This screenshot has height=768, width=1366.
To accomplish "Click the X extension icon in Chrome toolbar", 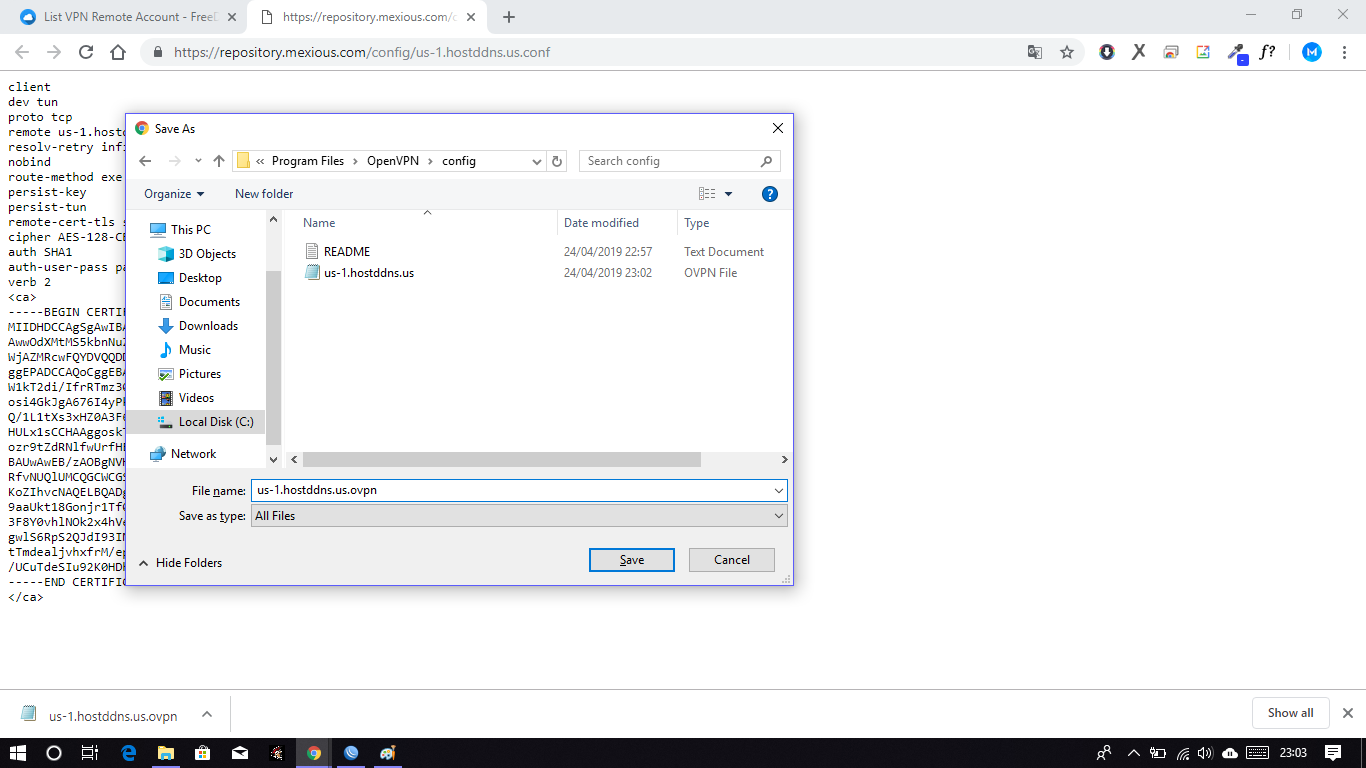I will [x=1138, y=53].
